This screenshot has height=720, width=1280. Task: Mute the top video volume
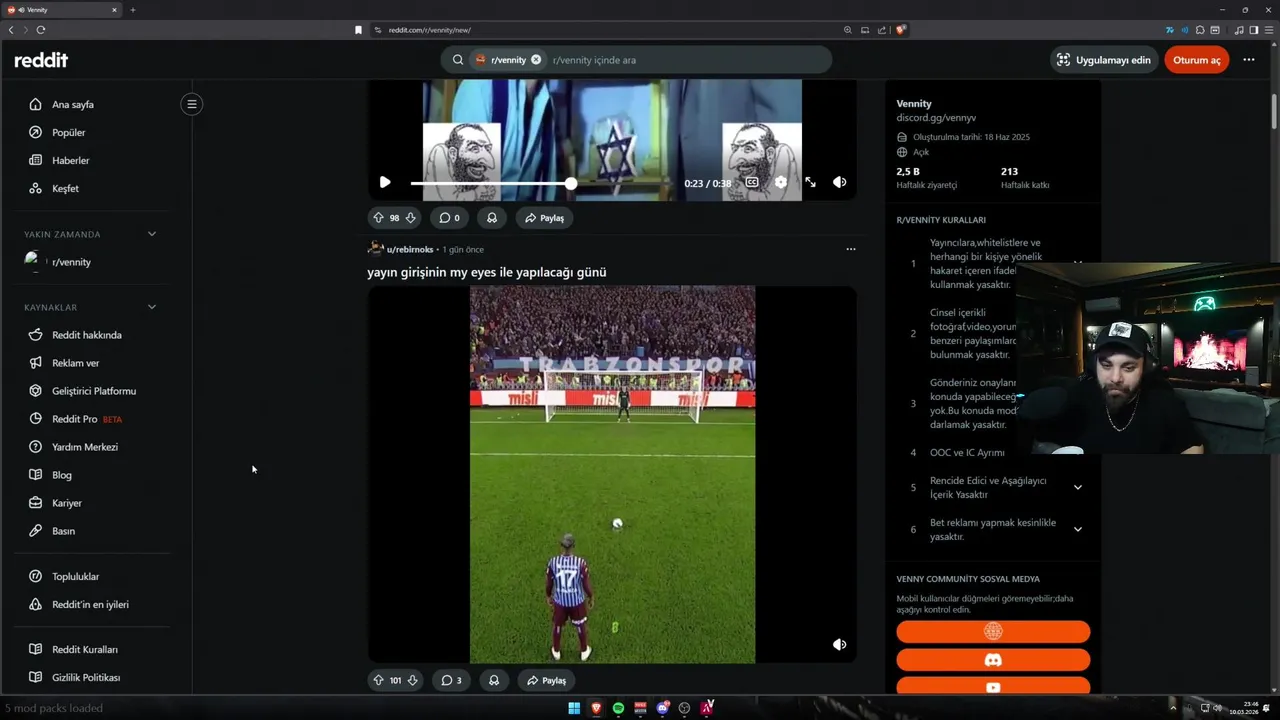tap(840, 182)
